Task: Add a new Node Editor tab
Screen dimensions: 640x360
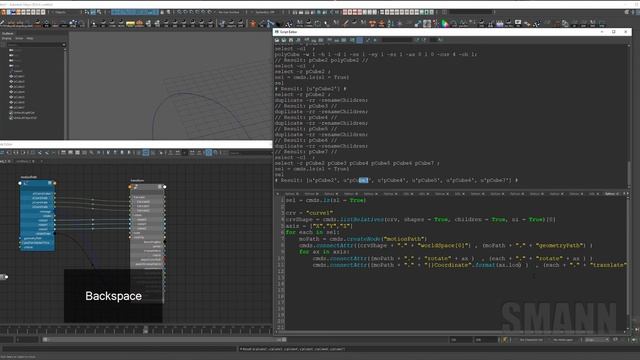Action: (41, 161)
